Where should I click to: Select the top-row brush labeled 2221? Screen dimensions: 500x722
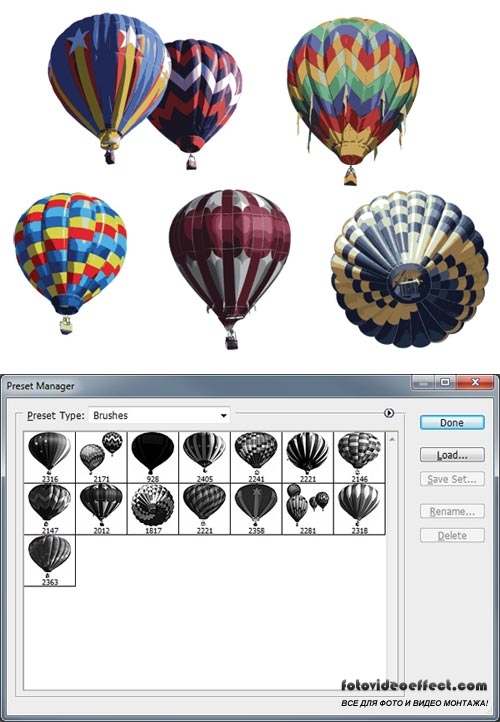click(x=308, y=457)
